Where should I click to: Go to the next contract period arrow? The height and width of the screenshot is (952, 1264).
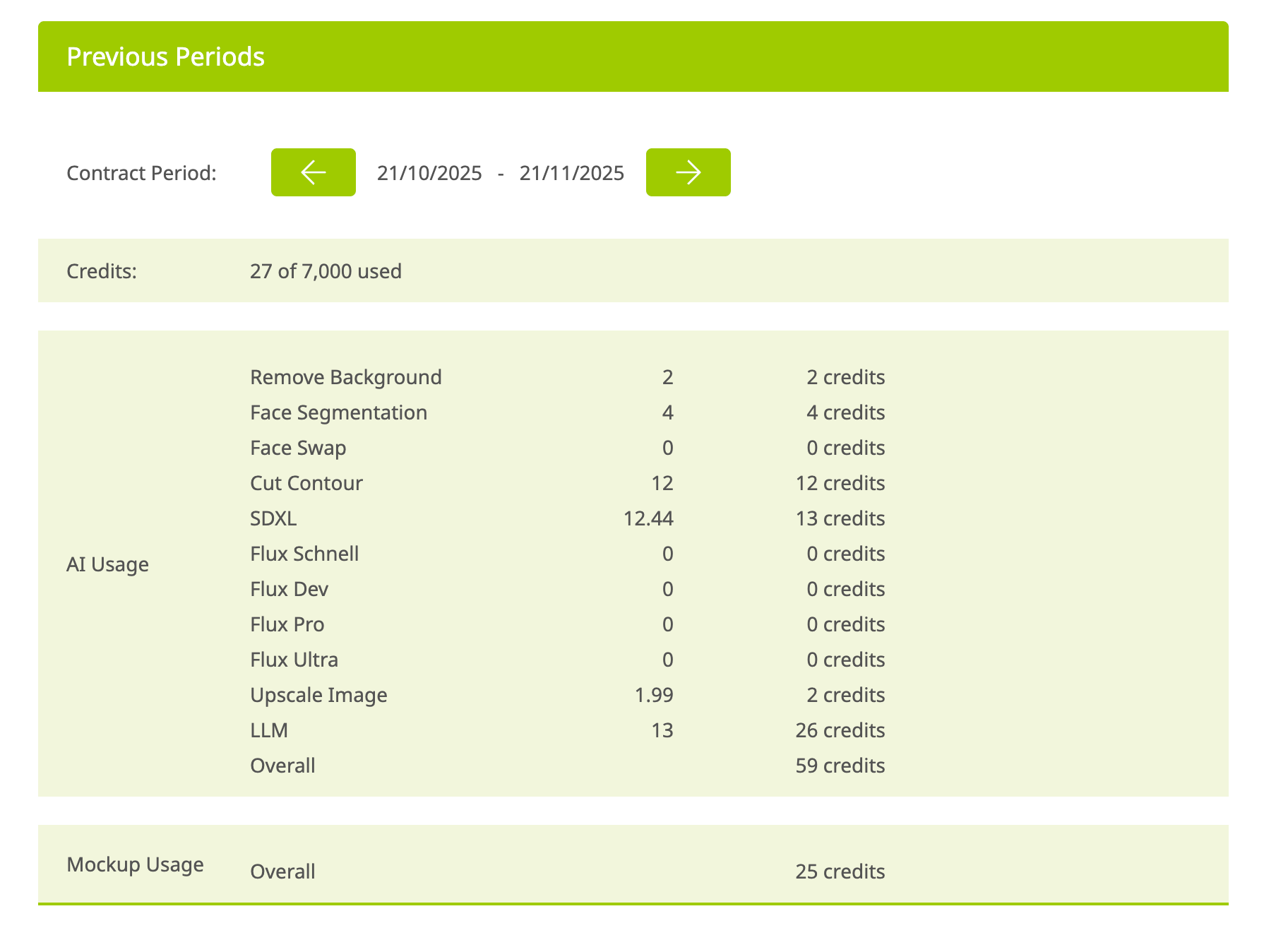point(688,172)
